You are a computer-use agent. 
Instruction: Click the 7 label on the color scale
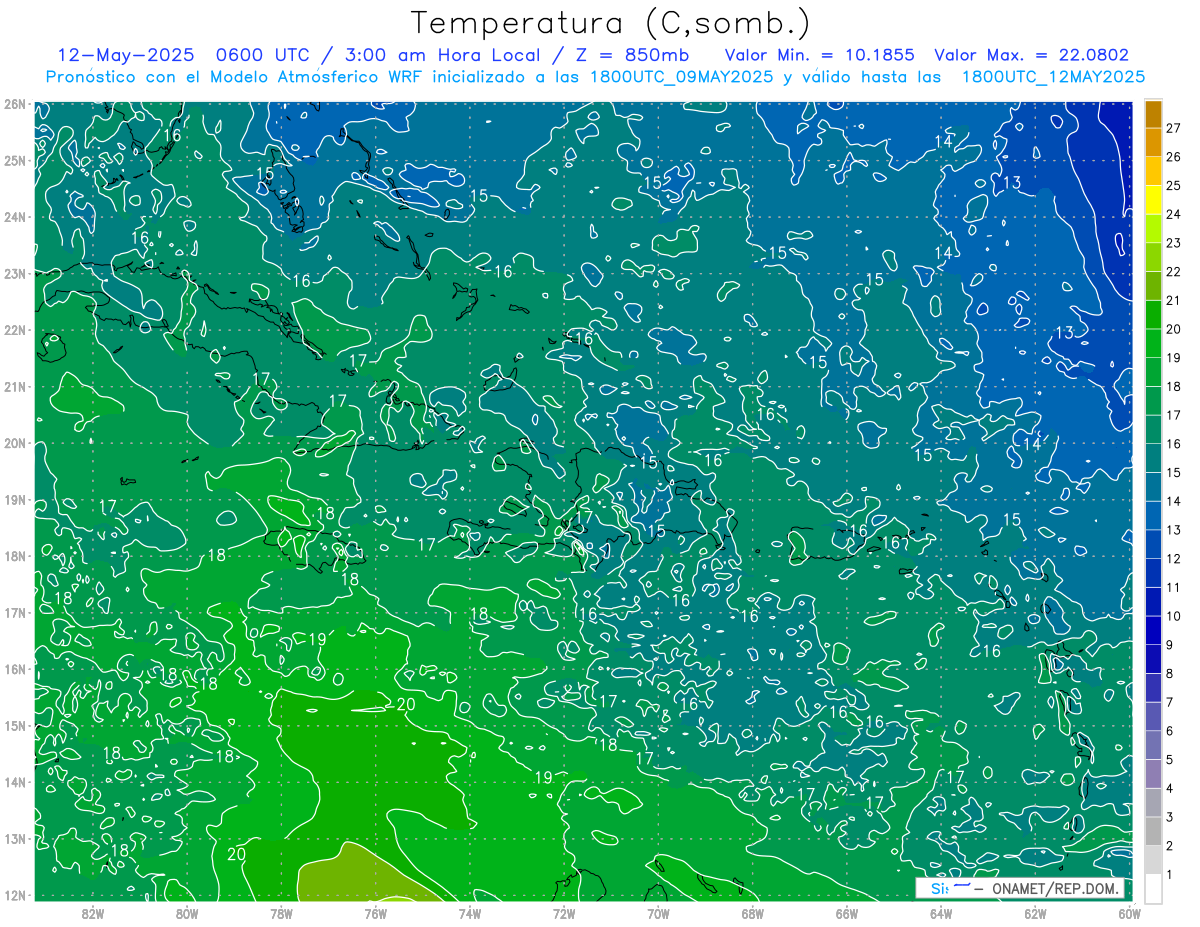point(1170,703)
